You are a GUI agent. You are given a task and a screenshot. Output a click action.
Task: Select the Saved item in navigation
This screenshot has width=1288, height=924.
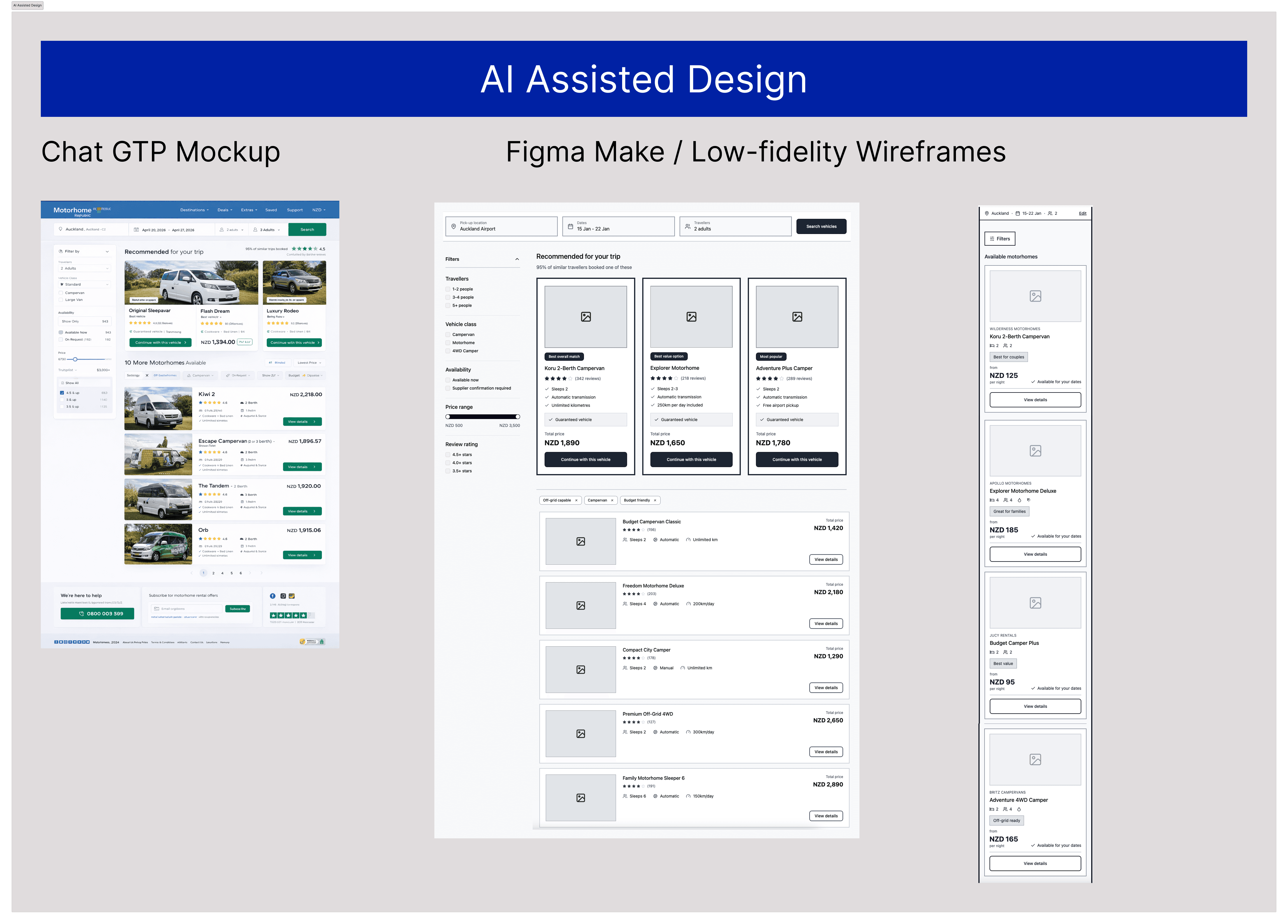point(271,210)
